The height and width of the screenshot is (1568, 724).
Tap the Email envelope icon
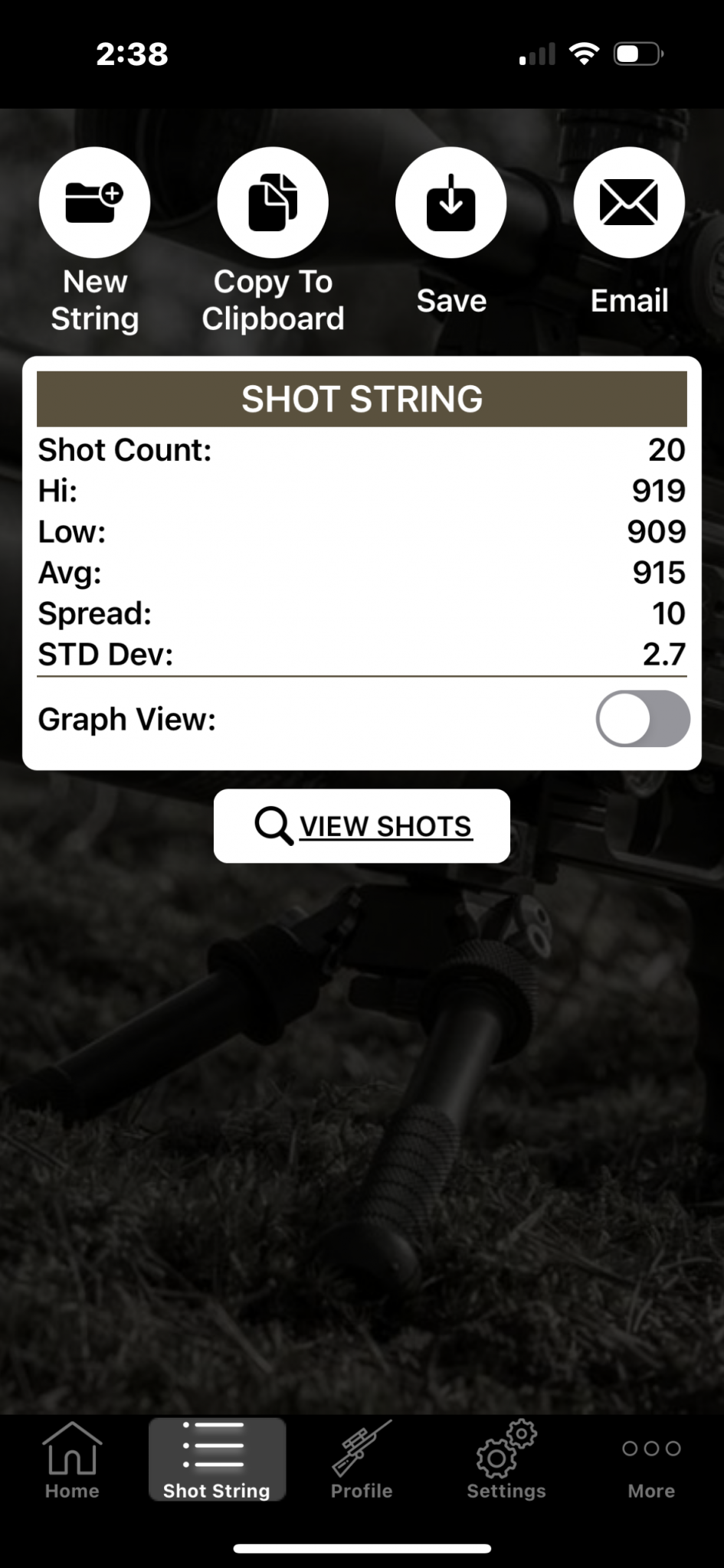click(x=629, y=202)
